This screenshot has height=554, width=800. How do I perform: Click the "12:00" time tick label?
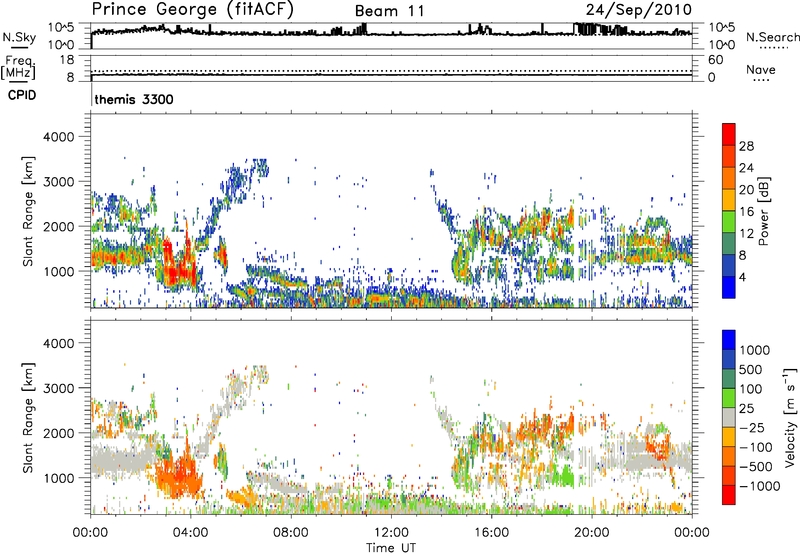pyautogui.click(x=391, y=533)
